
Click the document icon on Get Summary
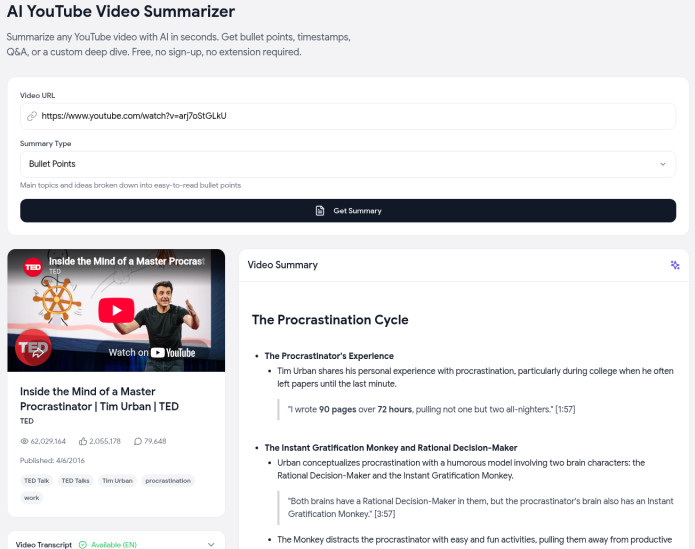(320, 211)
